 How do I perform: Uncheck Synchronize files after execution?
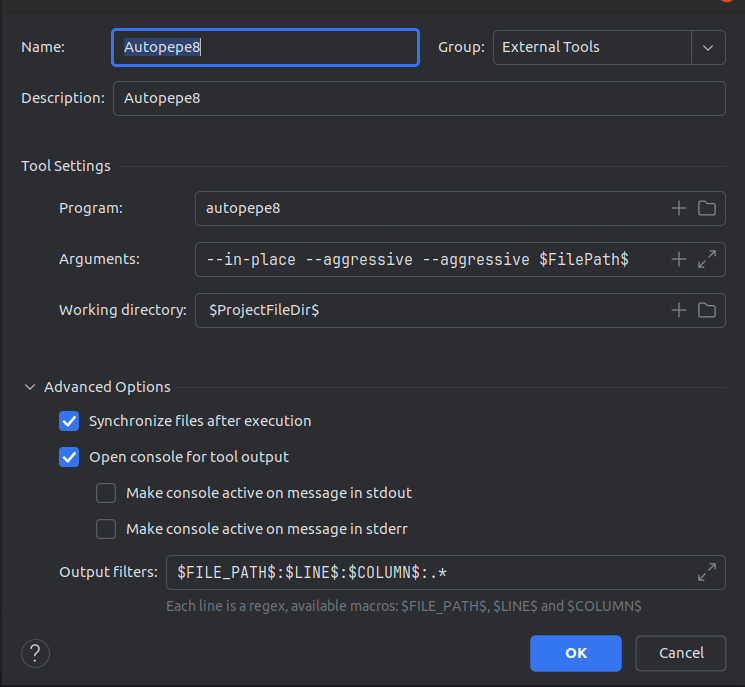69,421
